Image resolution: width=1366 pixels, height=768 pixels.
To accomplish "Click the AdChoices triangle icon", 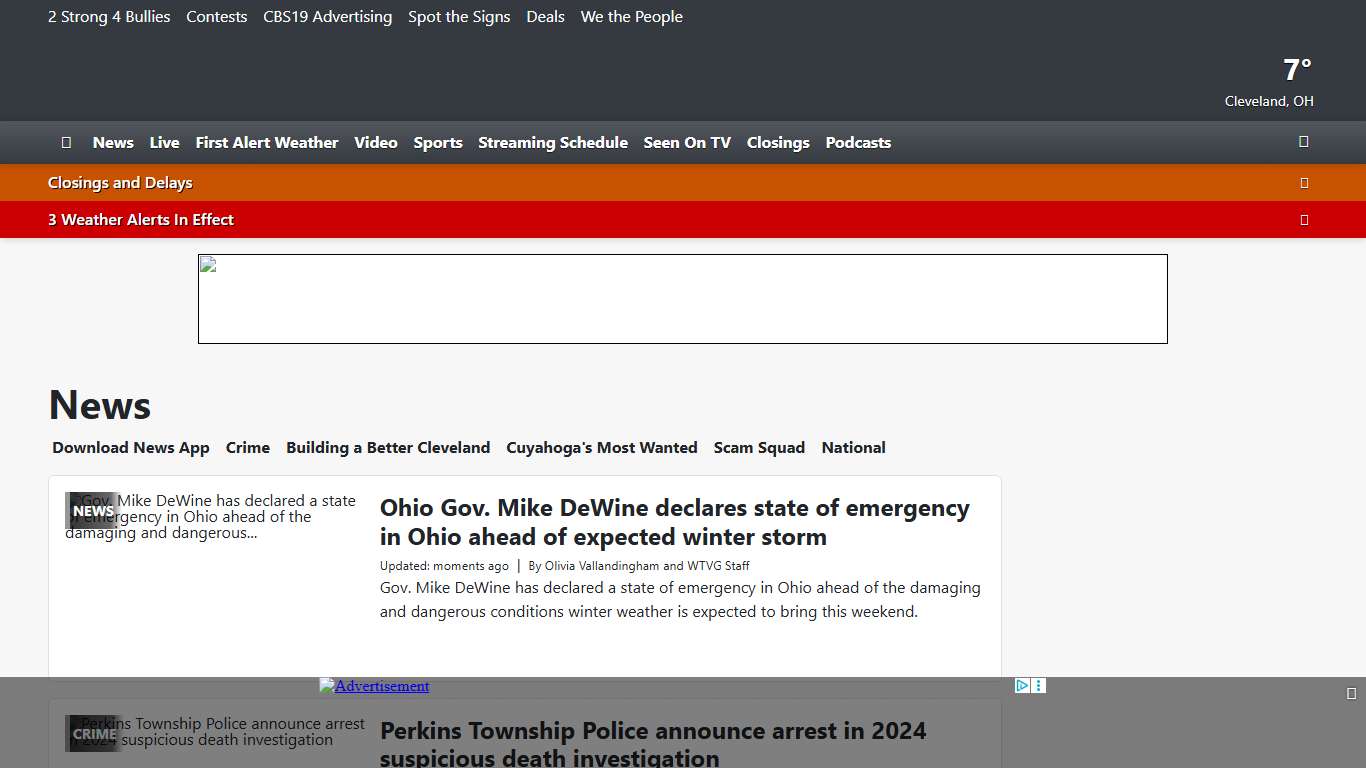I will 1022,685.
